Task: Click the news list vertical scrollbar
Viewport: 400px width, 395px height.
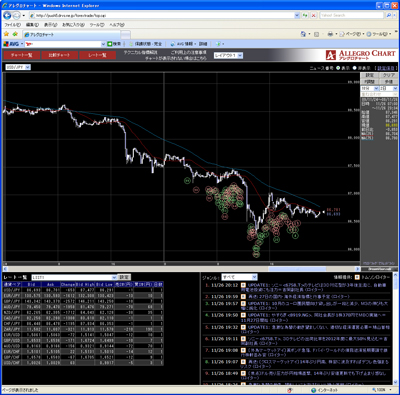Action: (395, 328)
